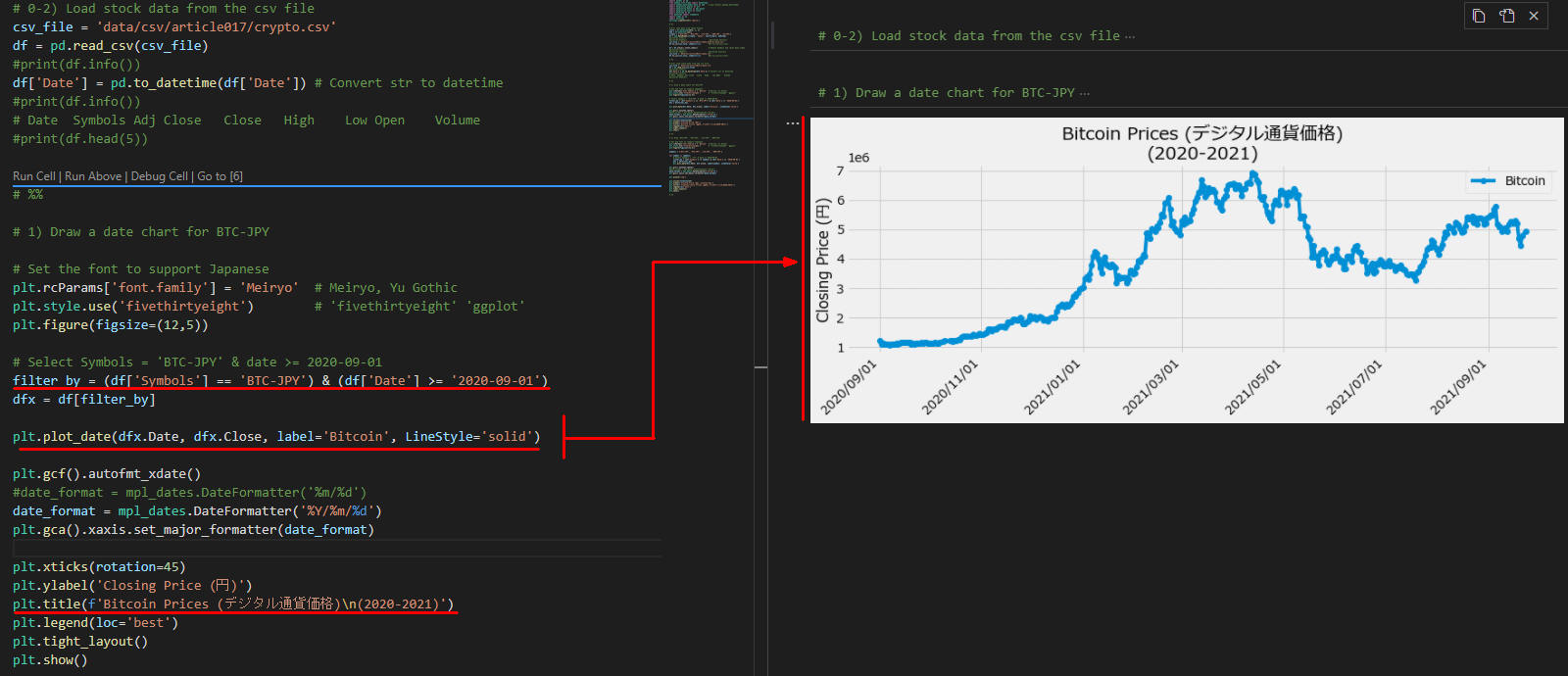1568x676 pixels.
Task: Open the output ellipsis menu beside the chart
Action: 792,123
